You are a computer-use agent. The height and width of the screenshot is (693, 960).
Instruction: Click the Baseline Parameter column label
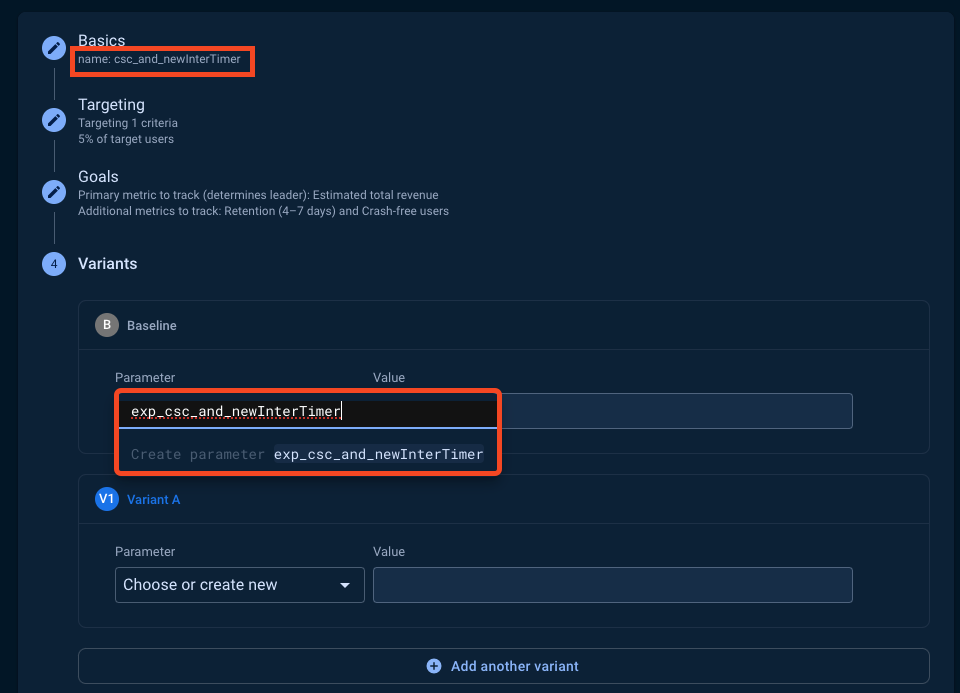tap(144, 378)
